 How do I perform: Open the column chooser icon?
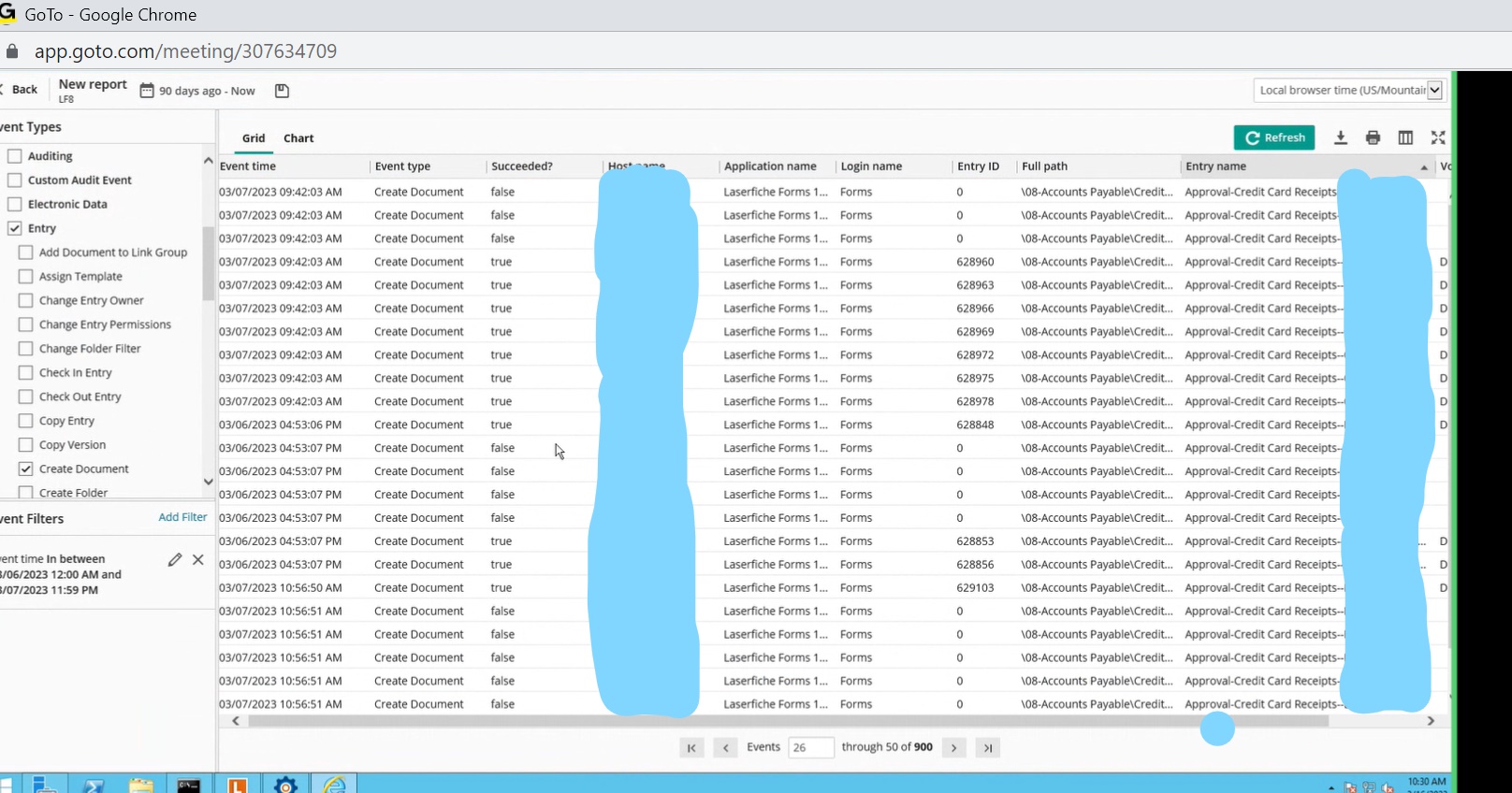[x=1405, y=137]
